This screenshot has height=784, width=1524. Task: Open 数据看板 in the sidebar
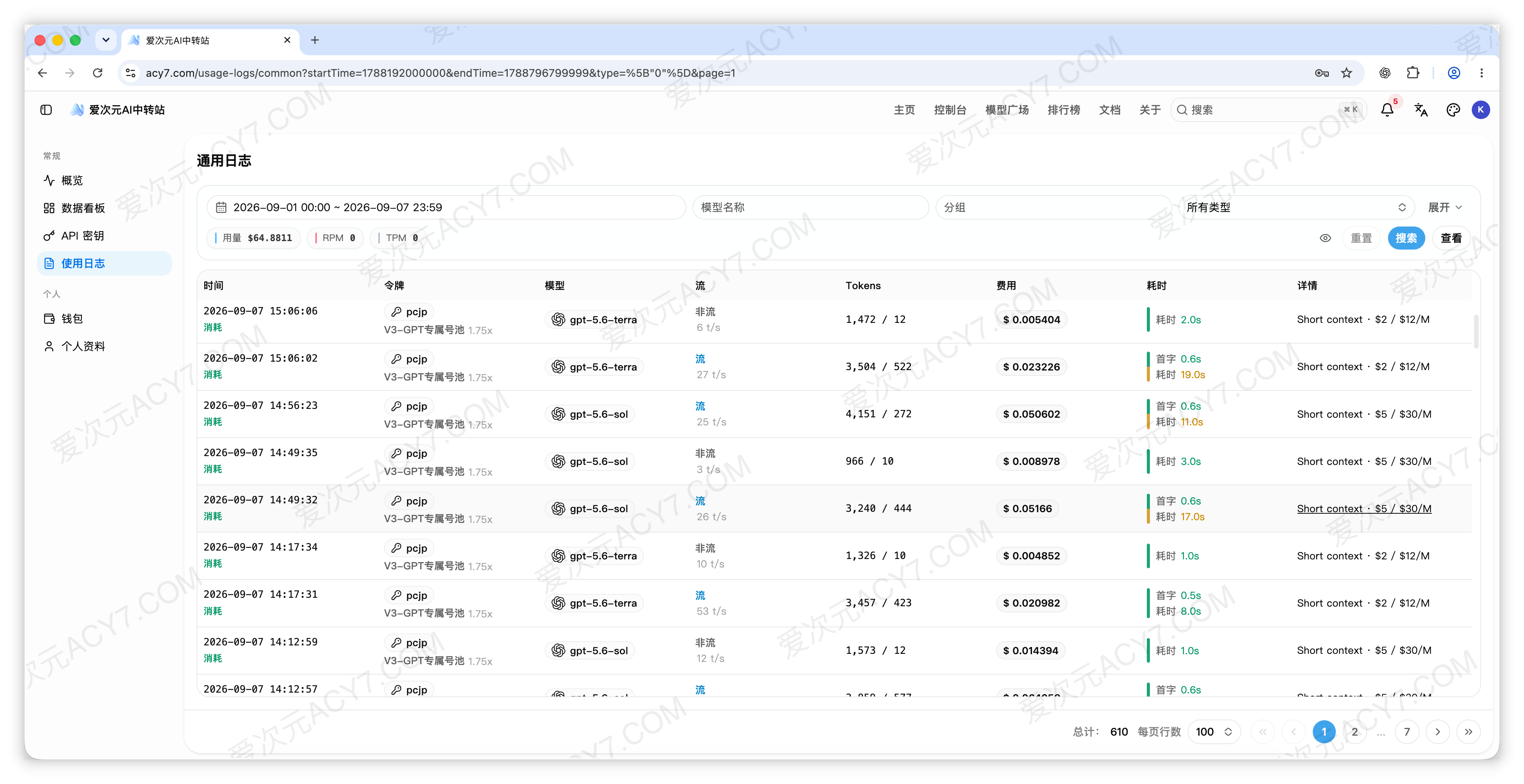104,208
